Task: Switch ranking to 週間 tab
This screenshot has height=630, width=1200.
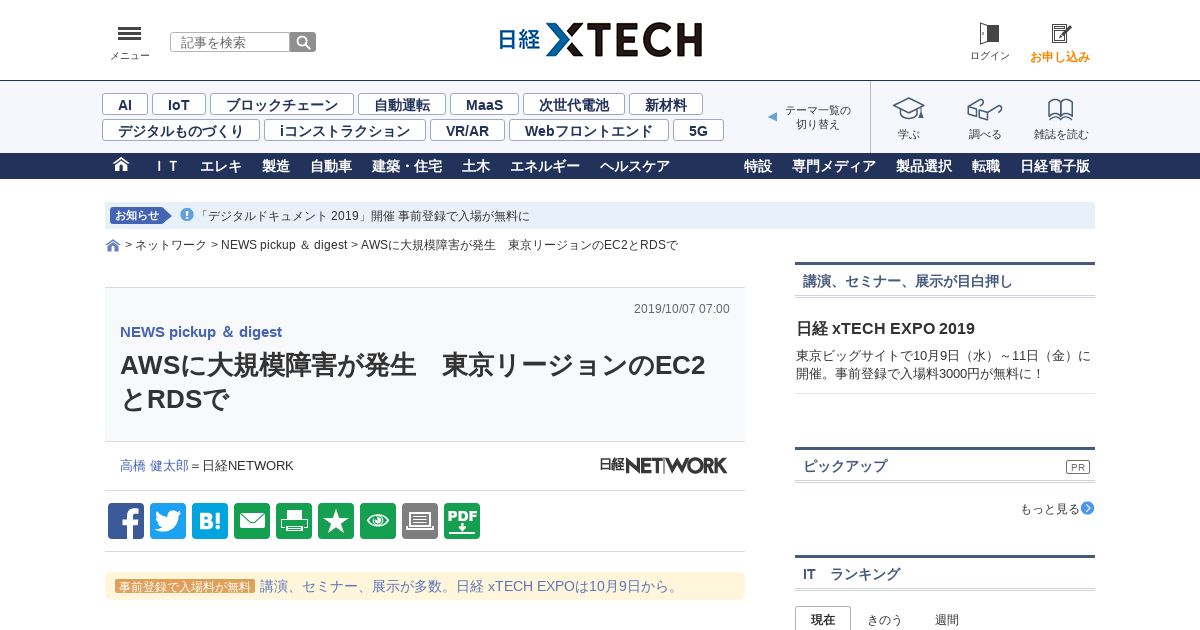Action: (947, 619)
